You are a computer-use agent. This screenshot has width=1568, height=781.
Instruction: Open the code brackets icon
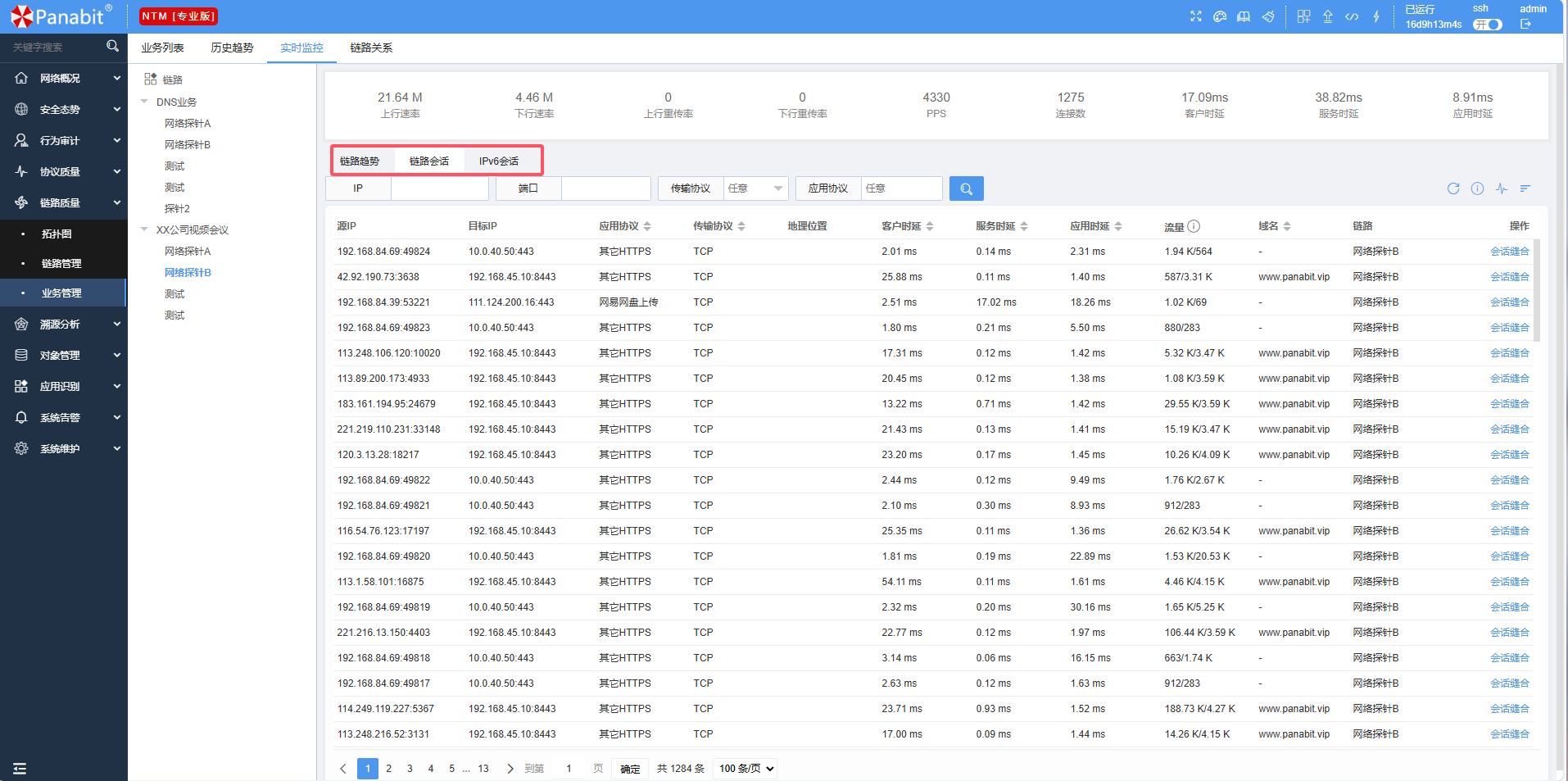click(x=1352, y=16)
